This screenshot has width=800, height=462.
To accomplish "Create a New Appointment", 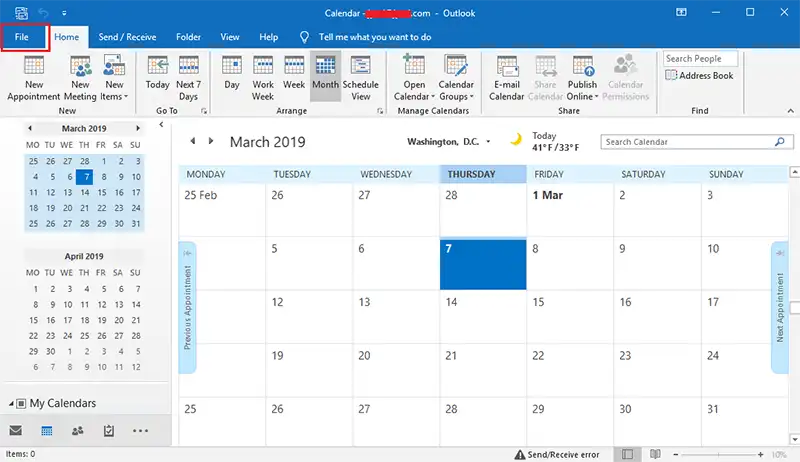I will point(34,79).
